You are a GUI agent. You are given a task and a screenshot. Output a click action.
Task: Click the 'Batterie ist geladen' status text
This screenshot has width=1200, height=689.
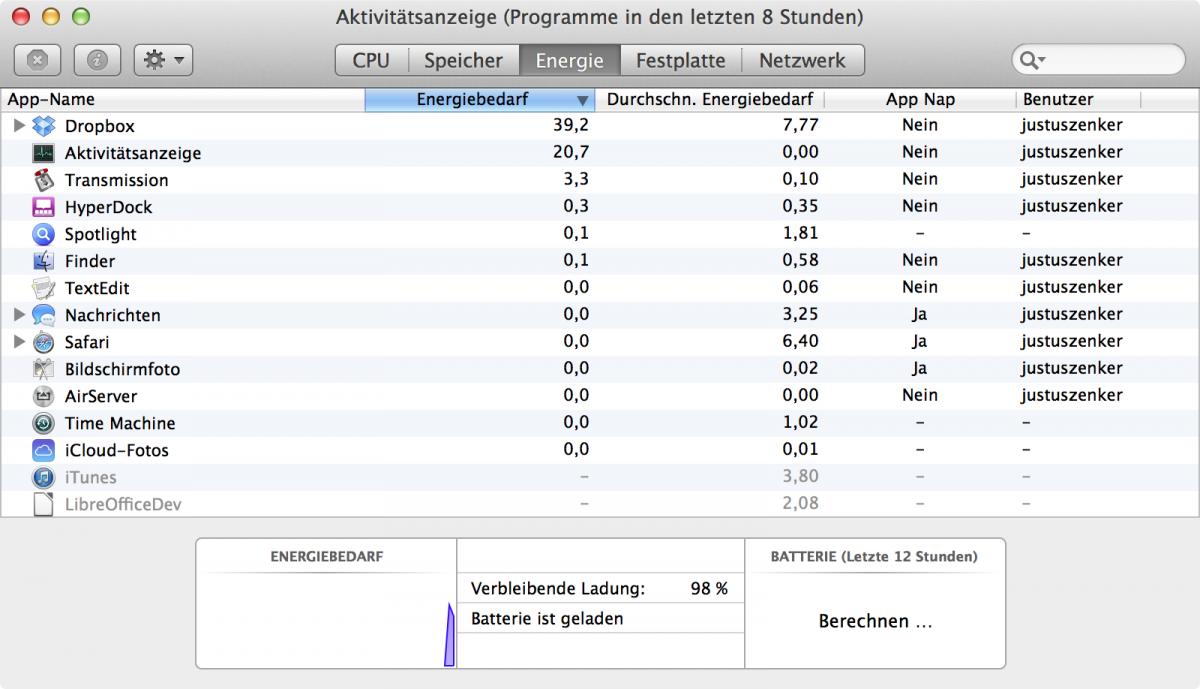tap(547, 618)
